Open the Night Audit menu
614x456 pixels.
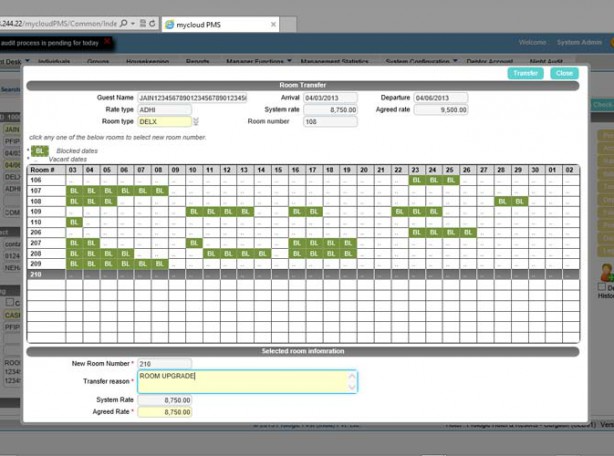[x=546, y=61]
